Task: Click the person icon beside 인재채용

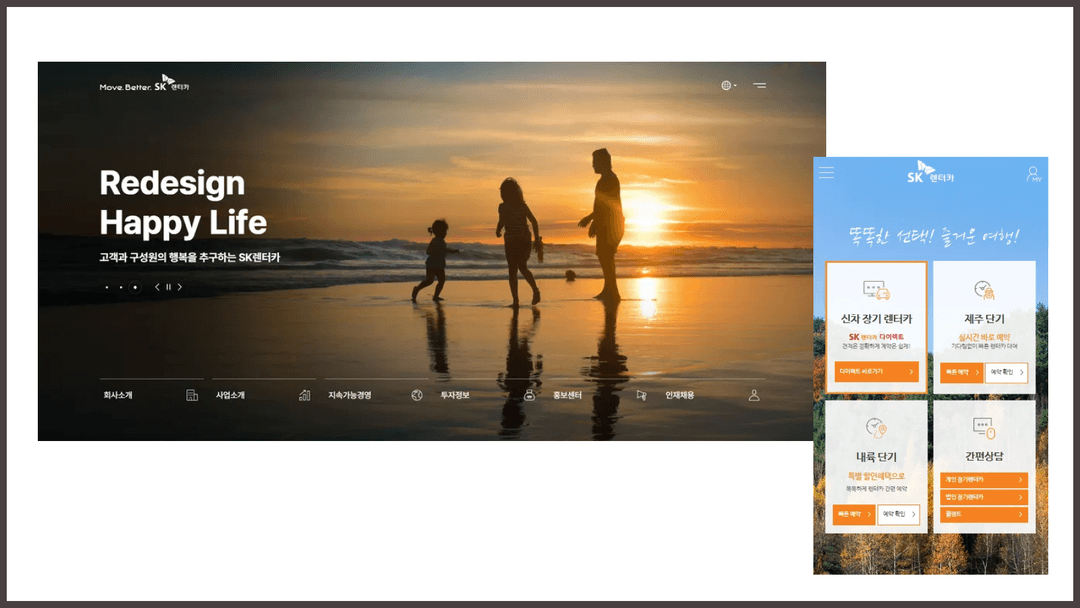Action: tap(754, 395)
